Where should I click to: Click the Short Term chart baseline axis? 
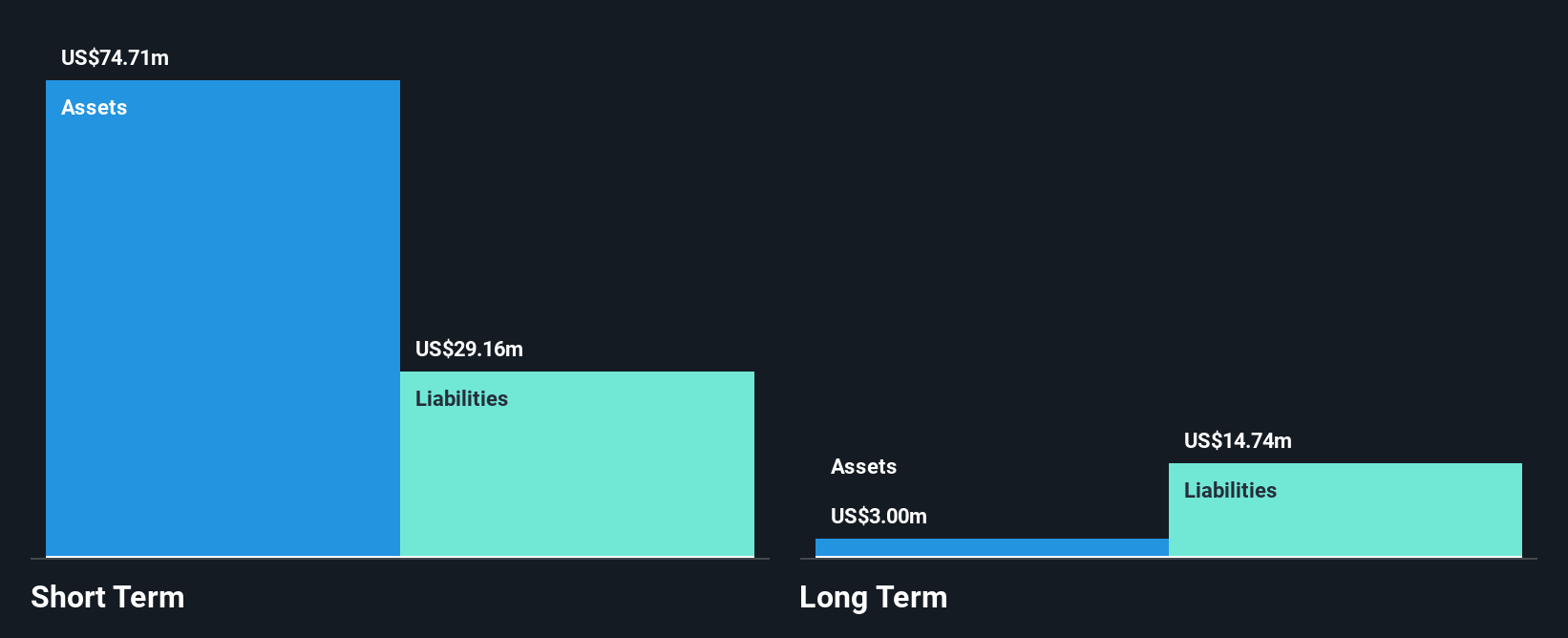(x=400, y=558)
